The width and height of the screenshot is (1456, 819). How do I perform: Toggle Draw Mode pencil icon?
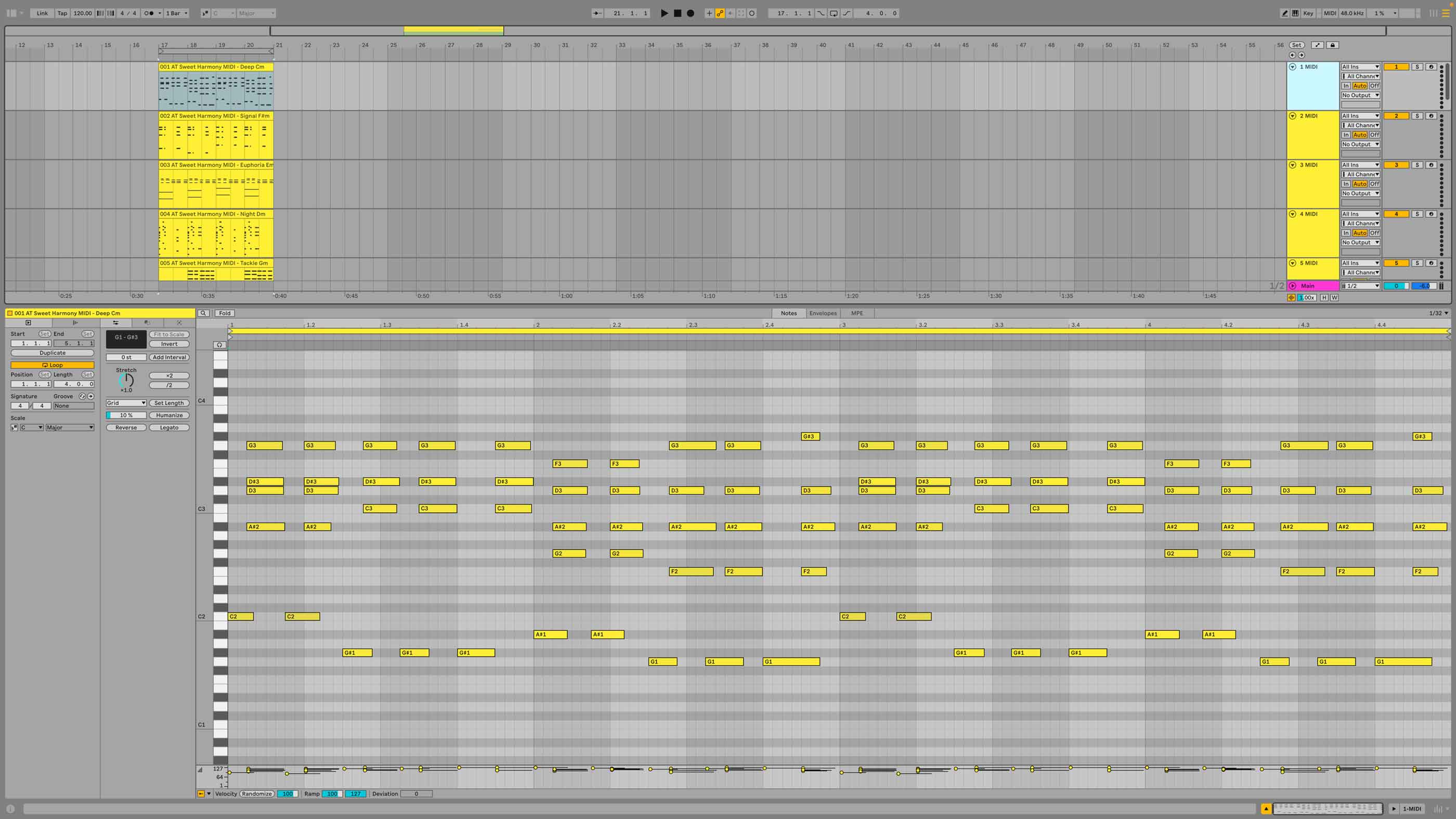(x=1285, y=13)
